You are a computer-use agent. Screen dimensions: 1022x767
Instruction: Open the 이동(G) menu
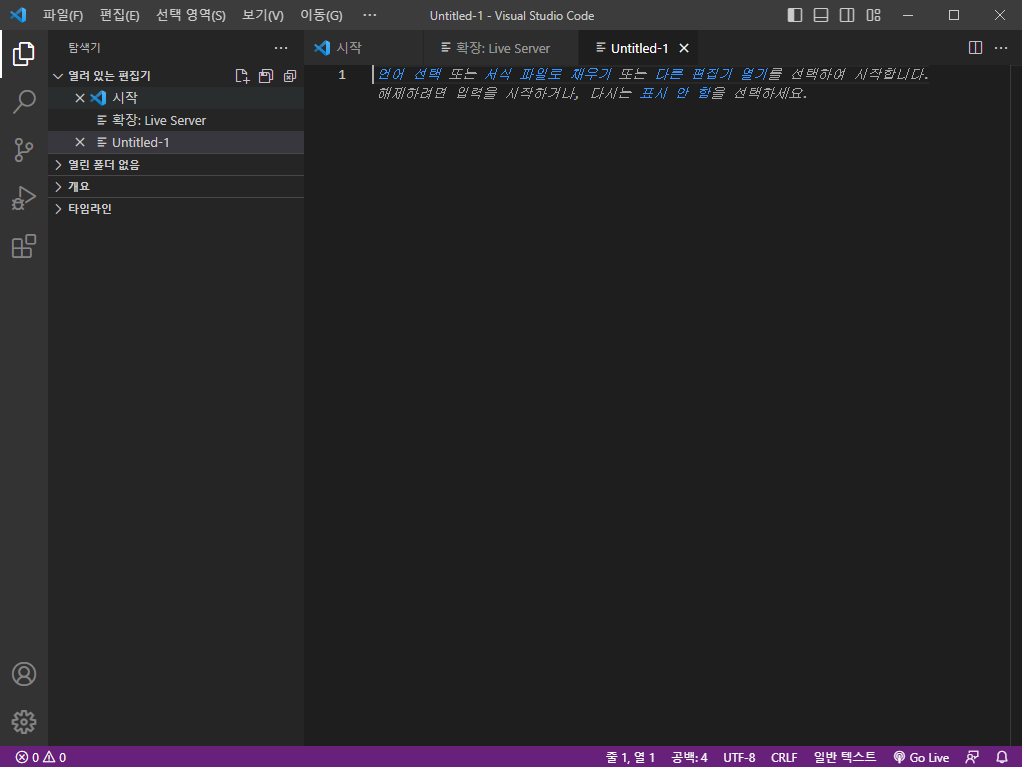321,15
